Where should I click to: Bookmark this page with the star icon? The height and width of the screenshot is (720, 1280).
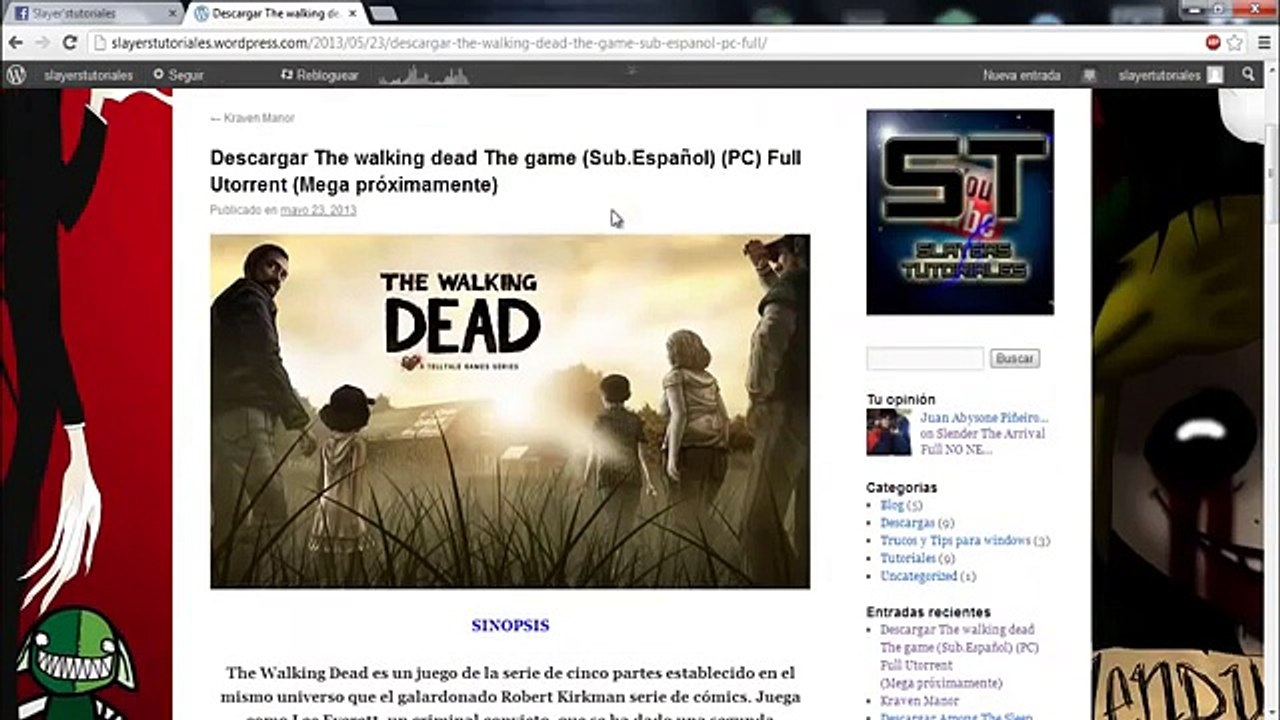[1235, 43]
